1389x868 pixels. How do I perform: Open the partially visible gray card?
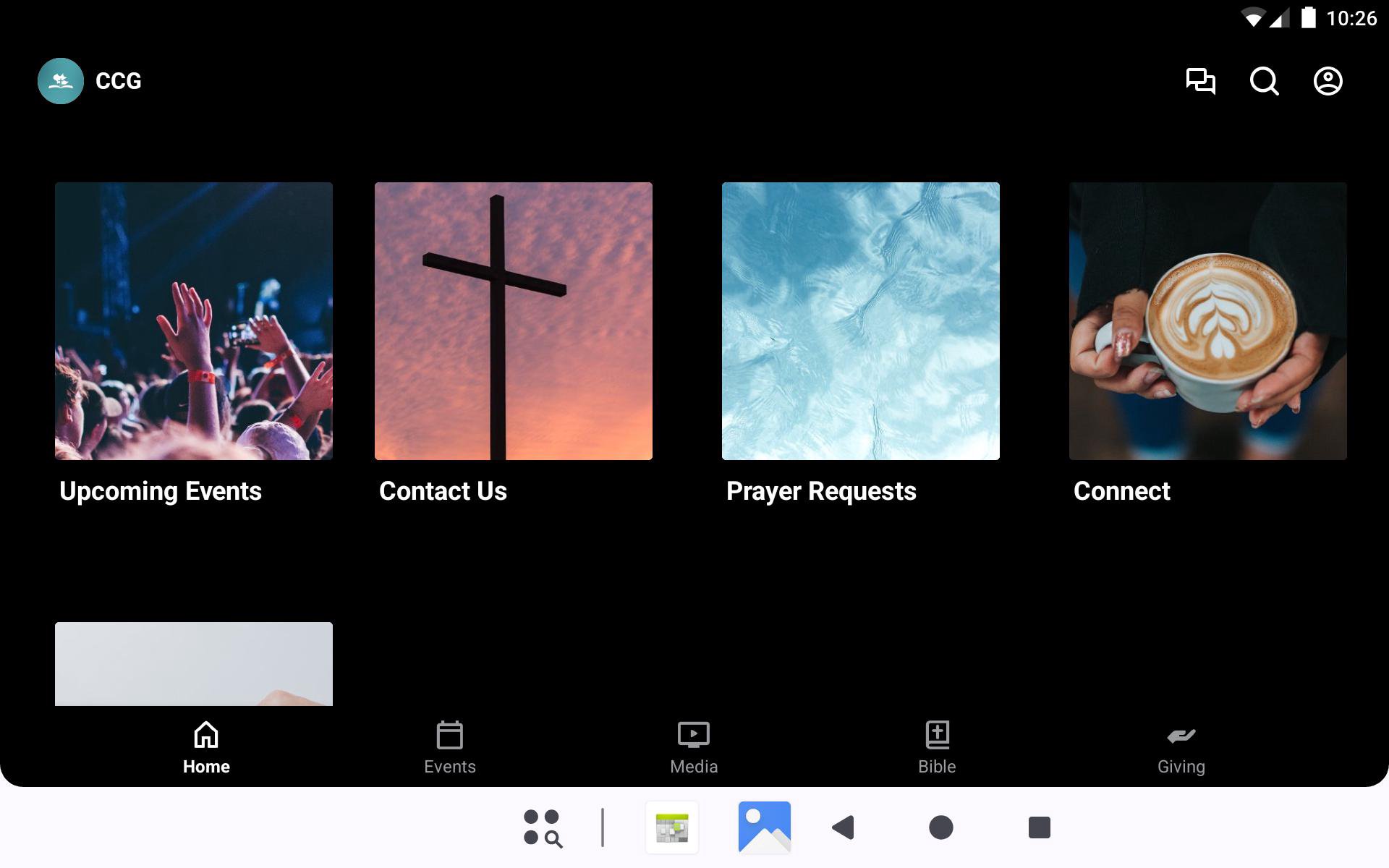[194, 664]
